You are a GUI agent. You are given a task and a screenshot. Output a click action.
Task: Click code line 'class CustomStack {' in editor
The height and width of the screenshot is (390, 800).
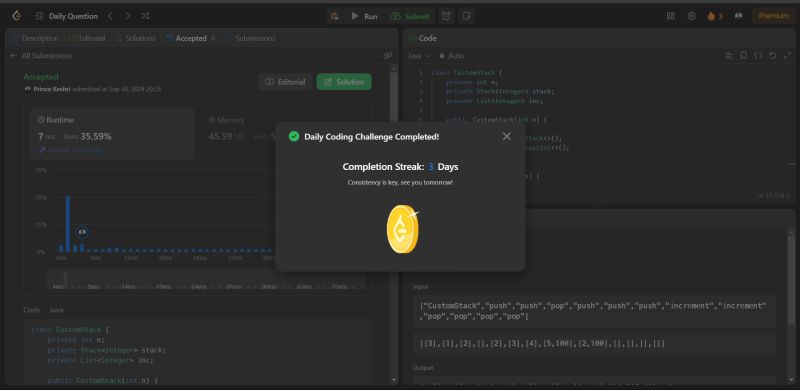coord(466,72)
